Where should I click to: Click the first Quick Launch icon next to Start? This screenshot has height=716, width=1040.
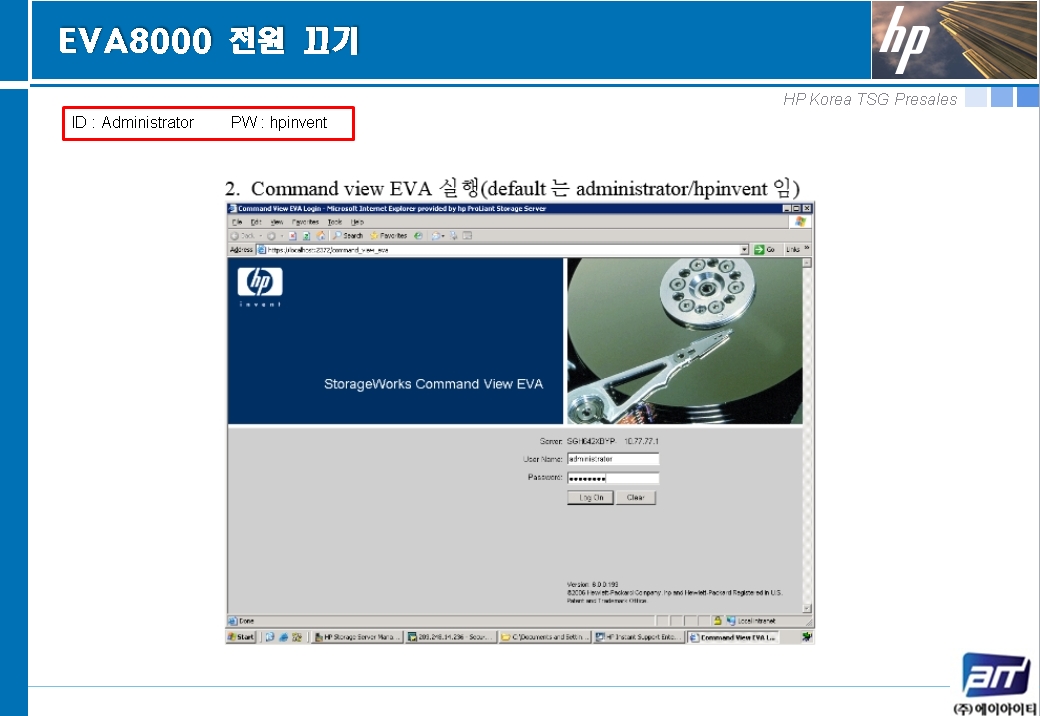tap(270, 637)
